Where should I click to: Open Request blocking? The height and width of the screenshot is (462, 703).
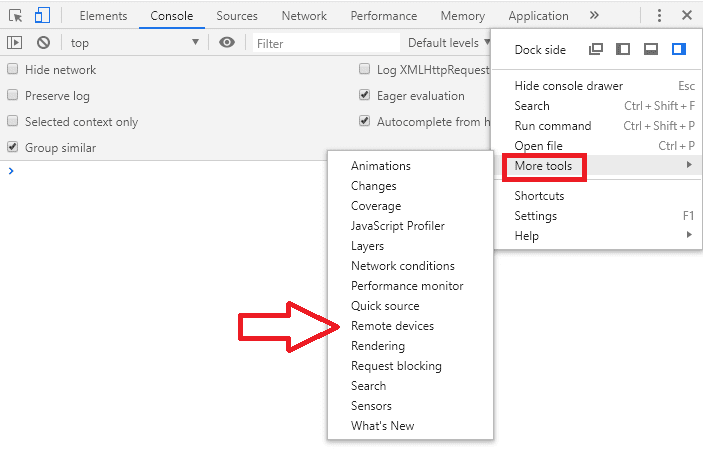(x=410, y=366)
